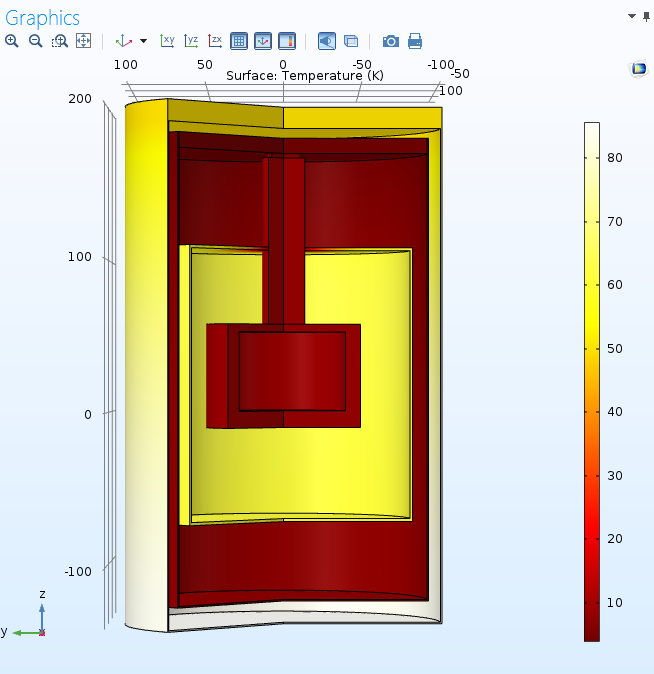This screenshot has height=674, width=654.
Task: Click the Zoom Extents icon
Action: pos(83,41)
